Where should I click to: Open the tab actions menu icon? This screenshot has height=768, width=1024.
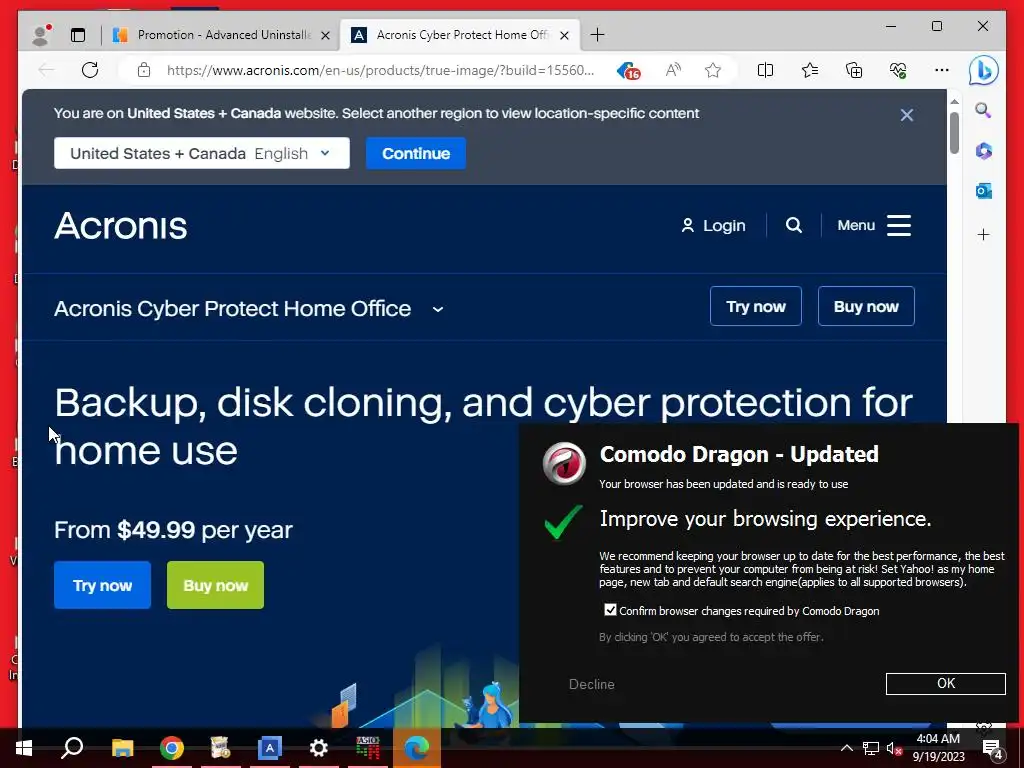point(78,35)
